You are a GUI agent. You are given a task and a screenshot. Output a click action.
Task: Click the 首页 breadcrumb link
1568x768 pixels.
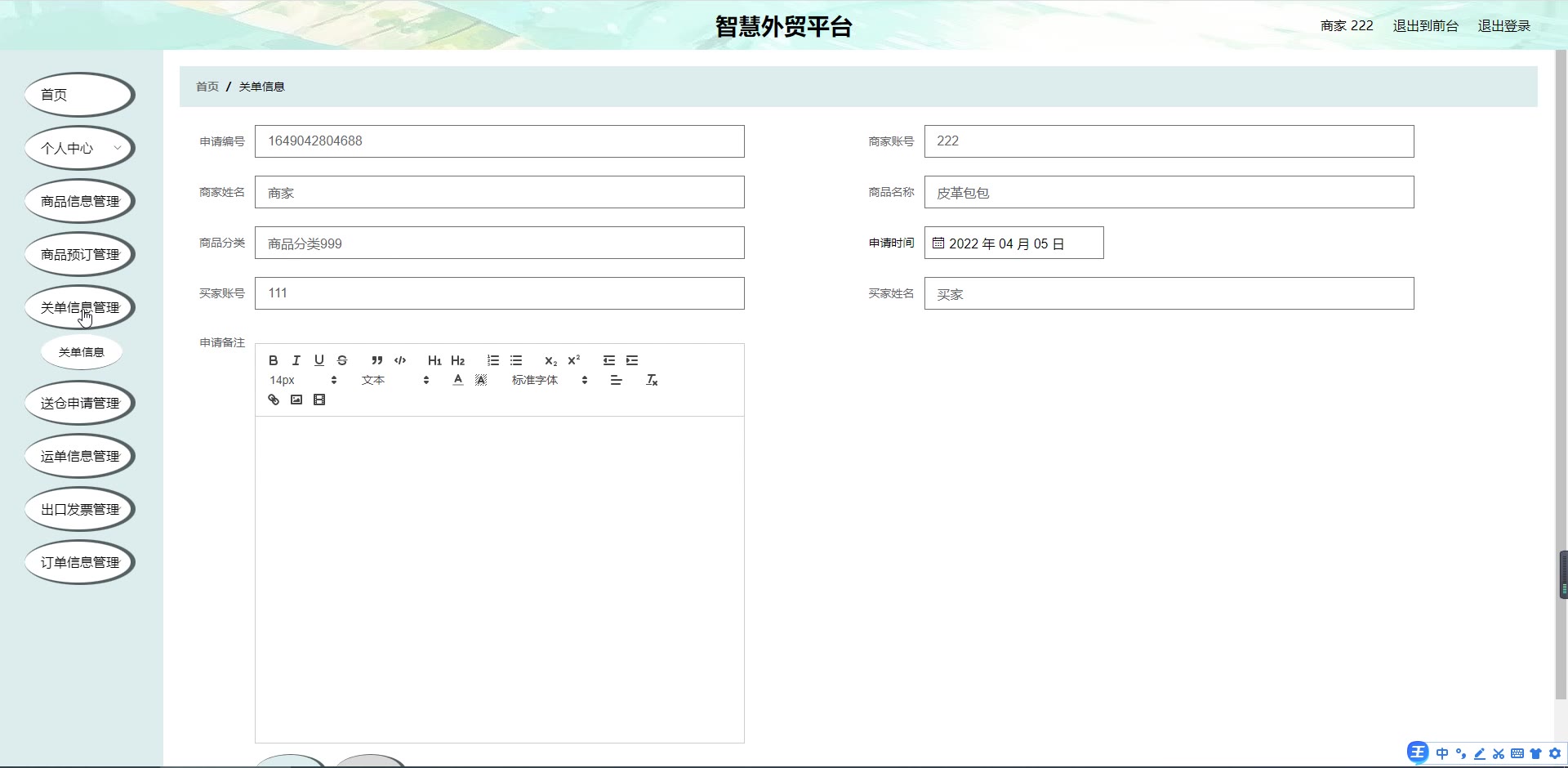tap(207, 87)
